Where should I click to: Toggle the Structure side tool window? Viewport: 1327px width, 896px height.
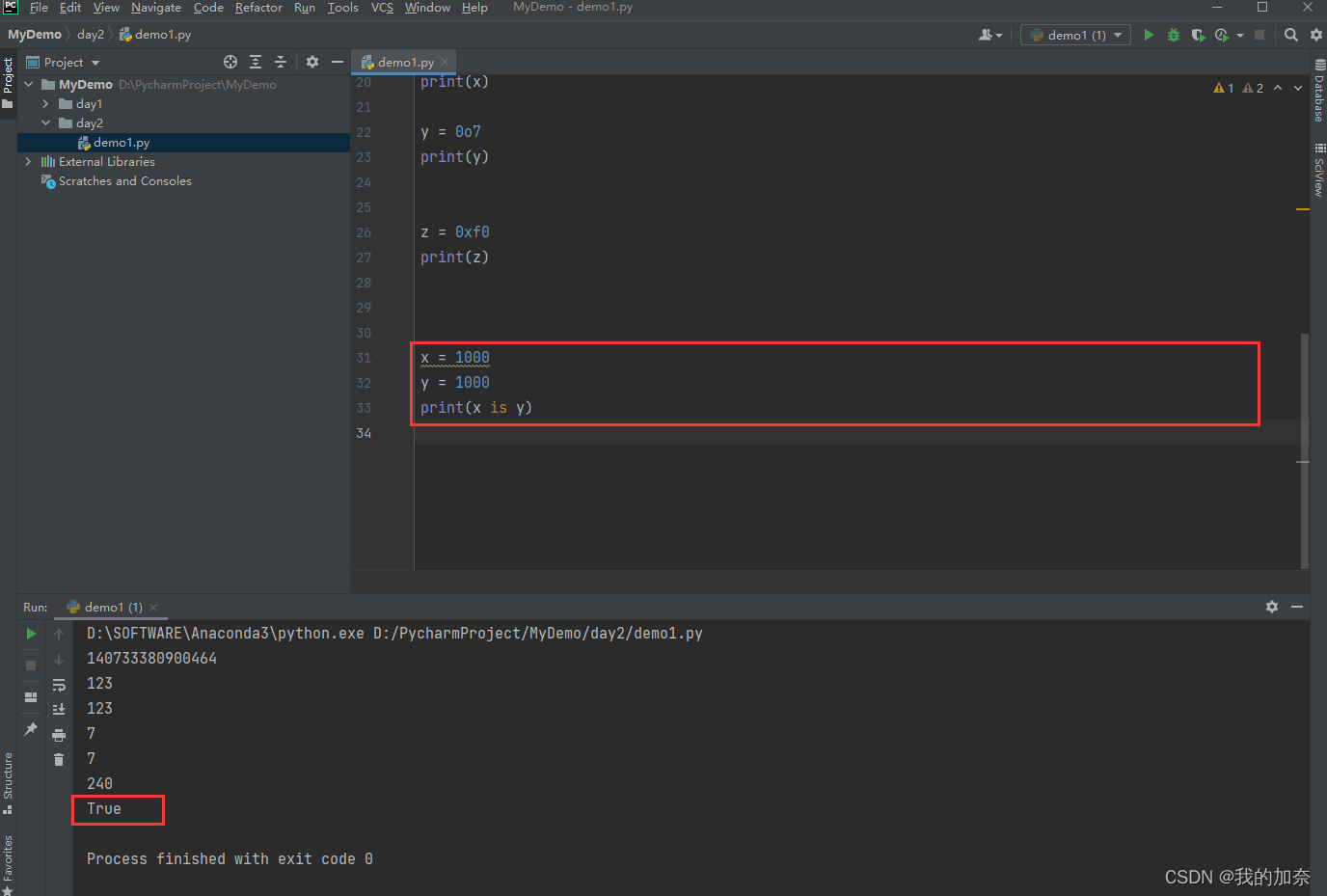pyautogui.click(x=8, y=783)
